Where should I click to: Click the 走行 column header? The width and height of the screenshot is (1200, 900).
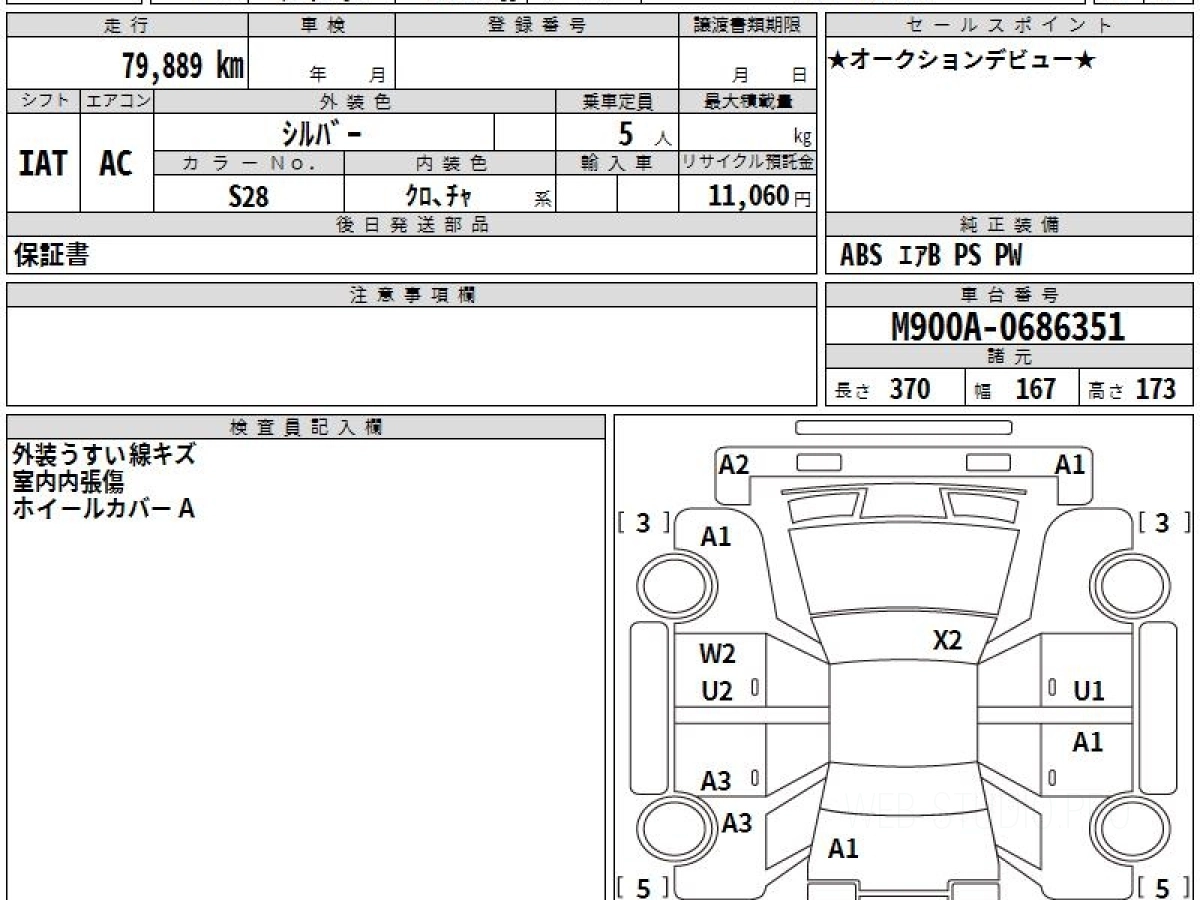pos(127,26)
